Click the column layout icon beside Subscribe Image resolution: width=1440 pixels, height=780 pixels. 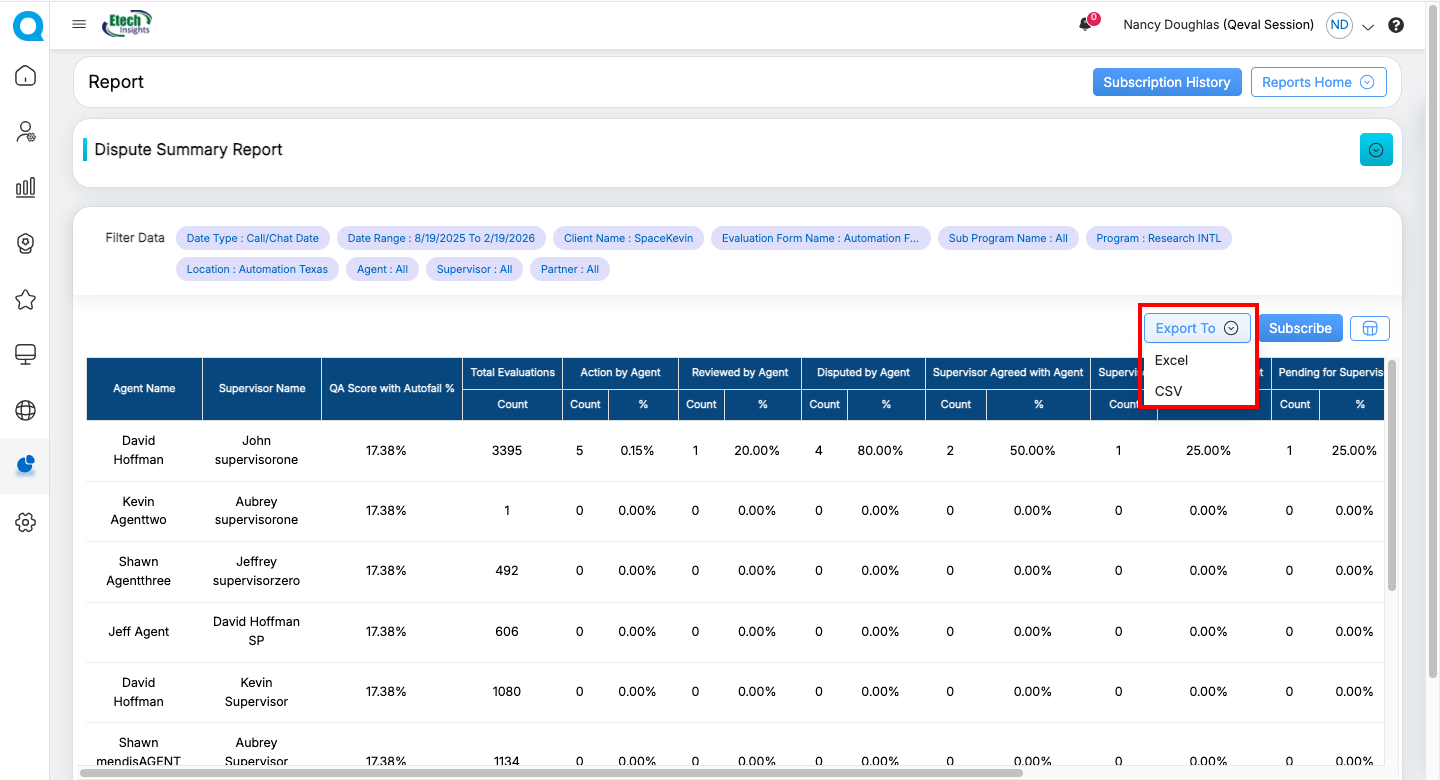tap(1369, 328)
